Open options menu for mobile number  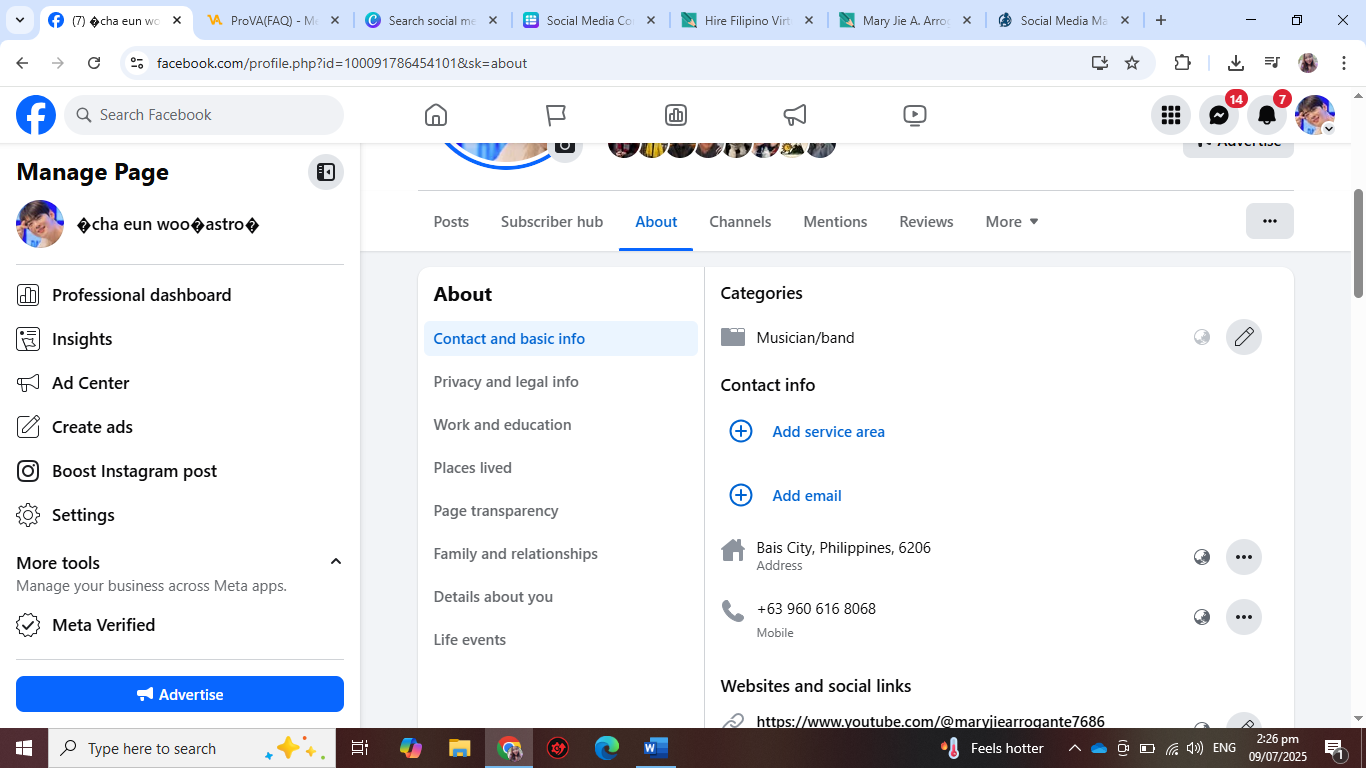click(1244, 617)
